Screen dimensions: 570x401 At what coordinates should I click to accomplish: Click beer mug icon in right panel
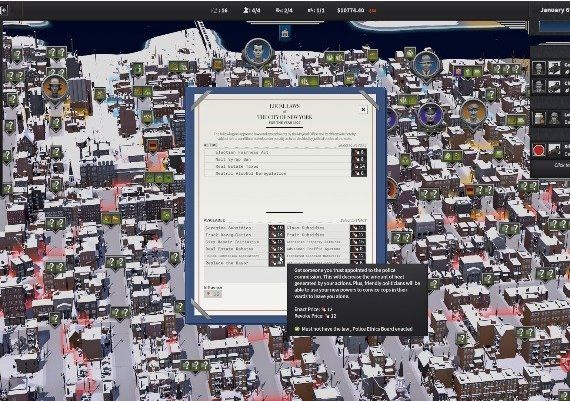539,119
